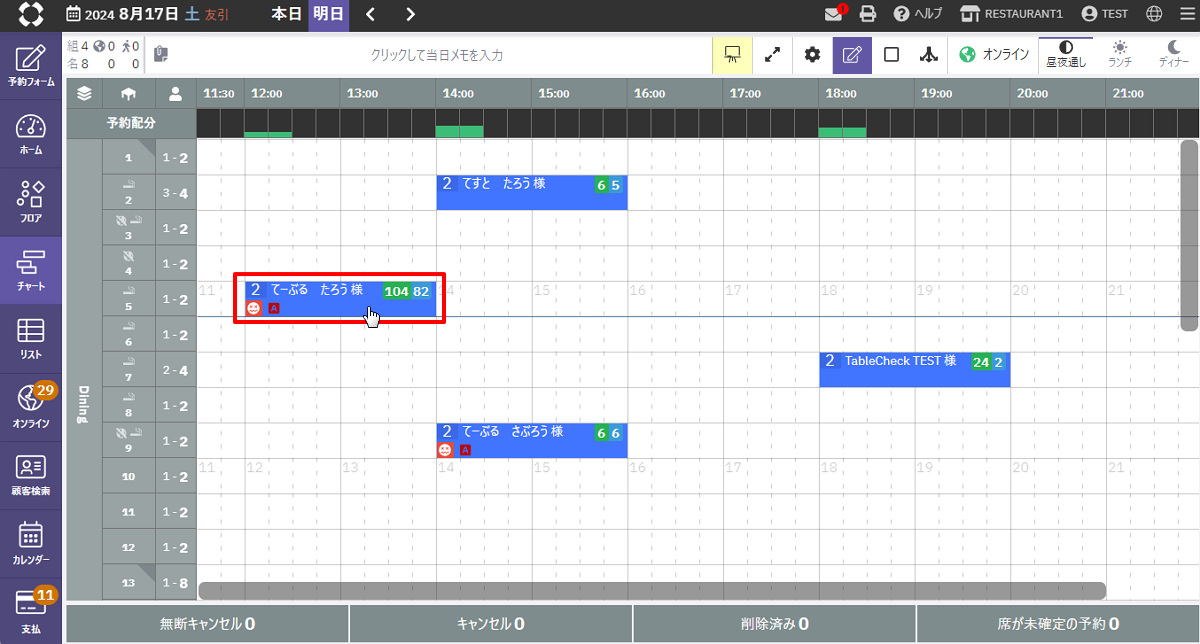
Task: Open カレンダー in sidebar
Action: tap(31, 543)
